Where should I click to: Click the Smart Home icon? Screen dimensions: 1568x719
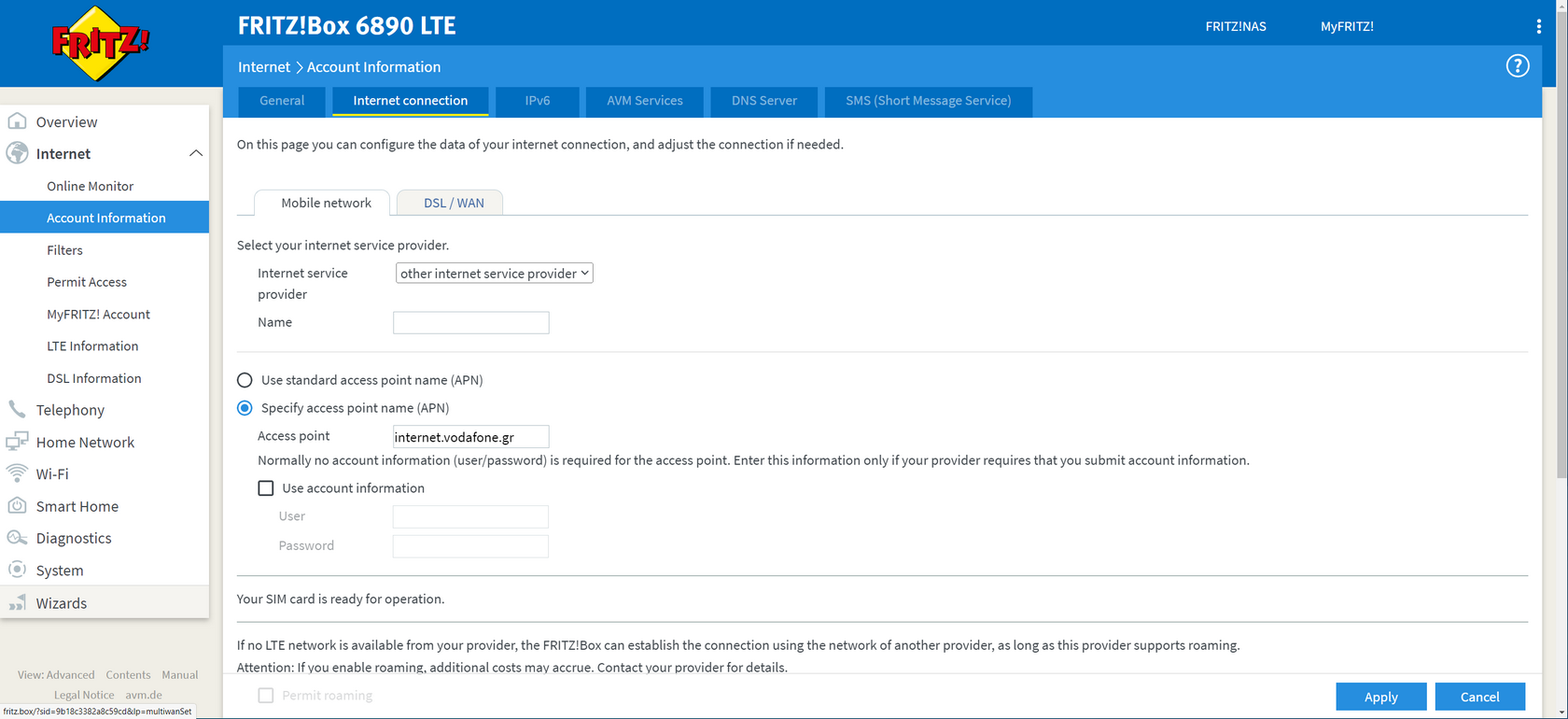[x=17, y=505]
